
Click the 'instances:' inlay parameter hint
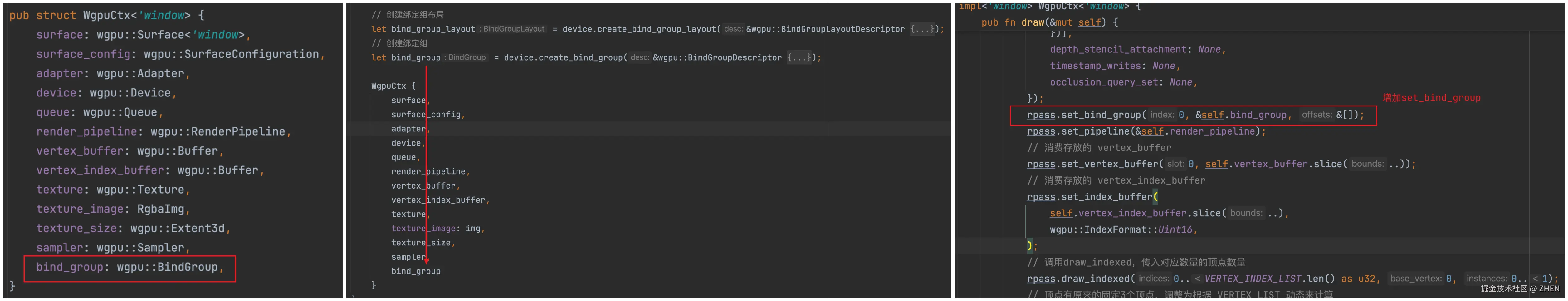[x=1487, y=279]
